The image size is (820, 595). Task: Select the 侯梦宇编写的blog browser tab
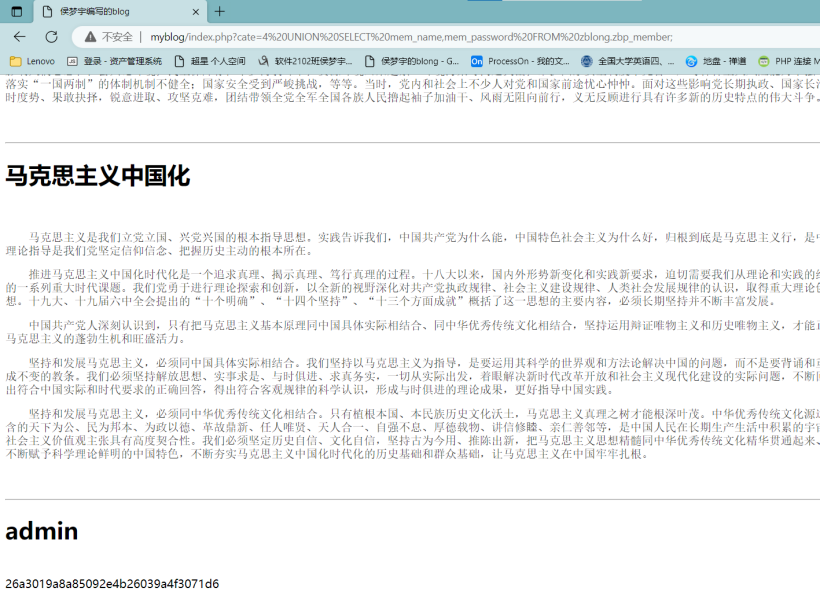coord(120,12)
